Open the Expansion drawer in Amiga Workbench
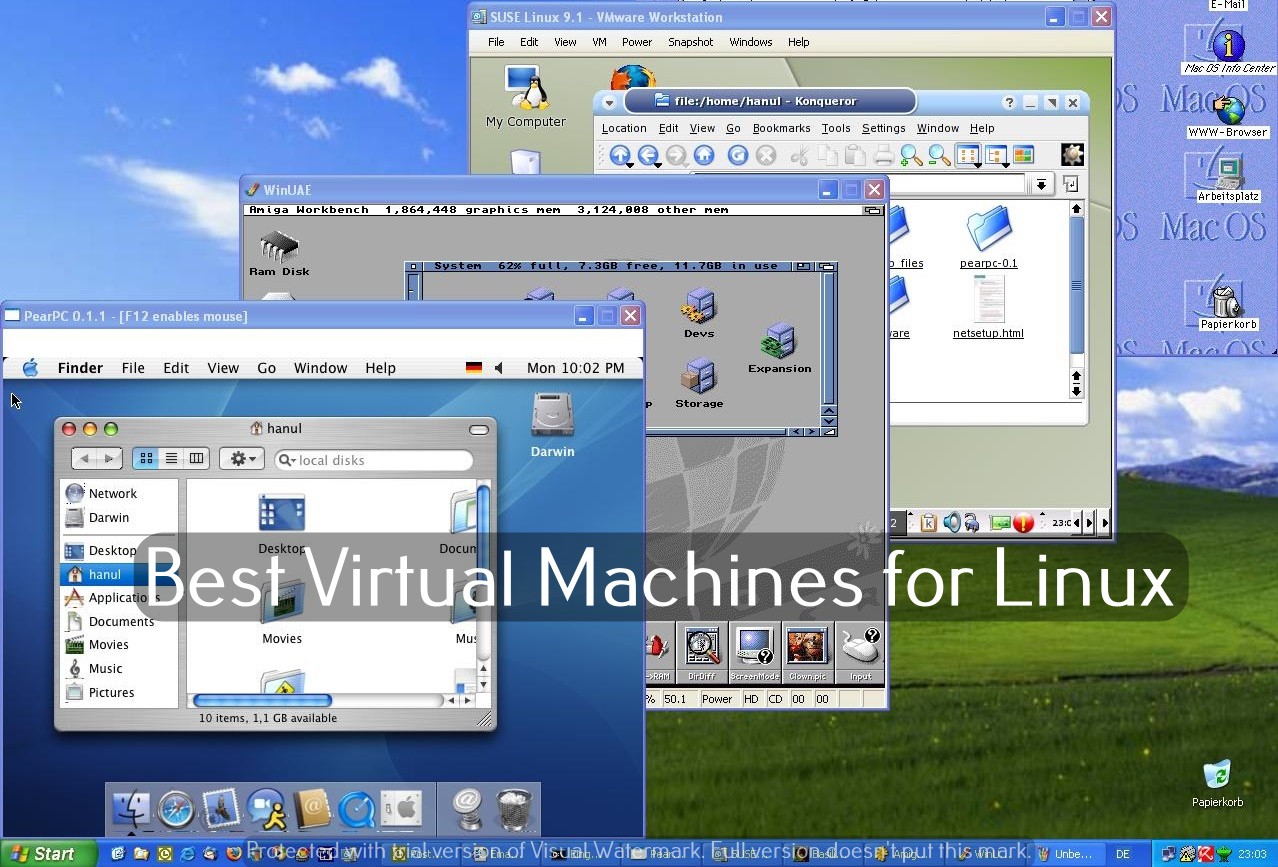This screenshot has height=867, width=1278. click(779, 348)
